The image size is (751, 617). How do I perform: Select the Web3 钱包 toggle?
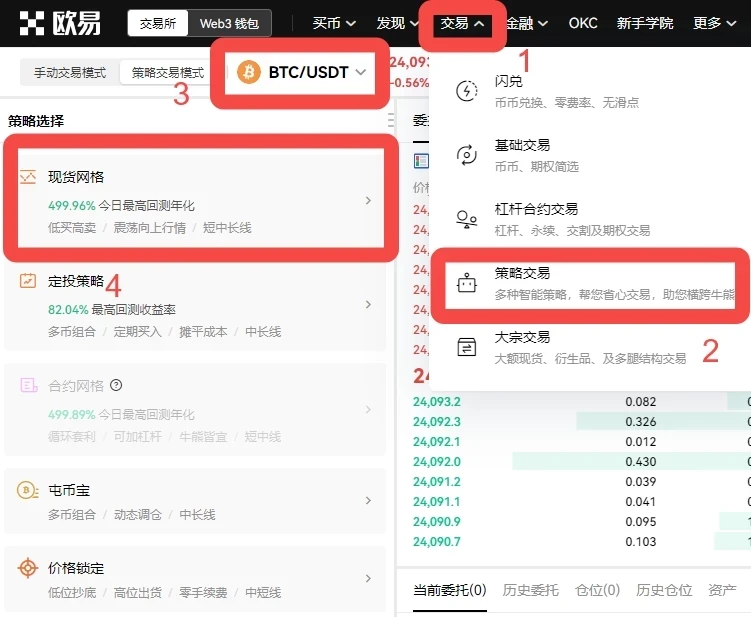pos(228,23)
